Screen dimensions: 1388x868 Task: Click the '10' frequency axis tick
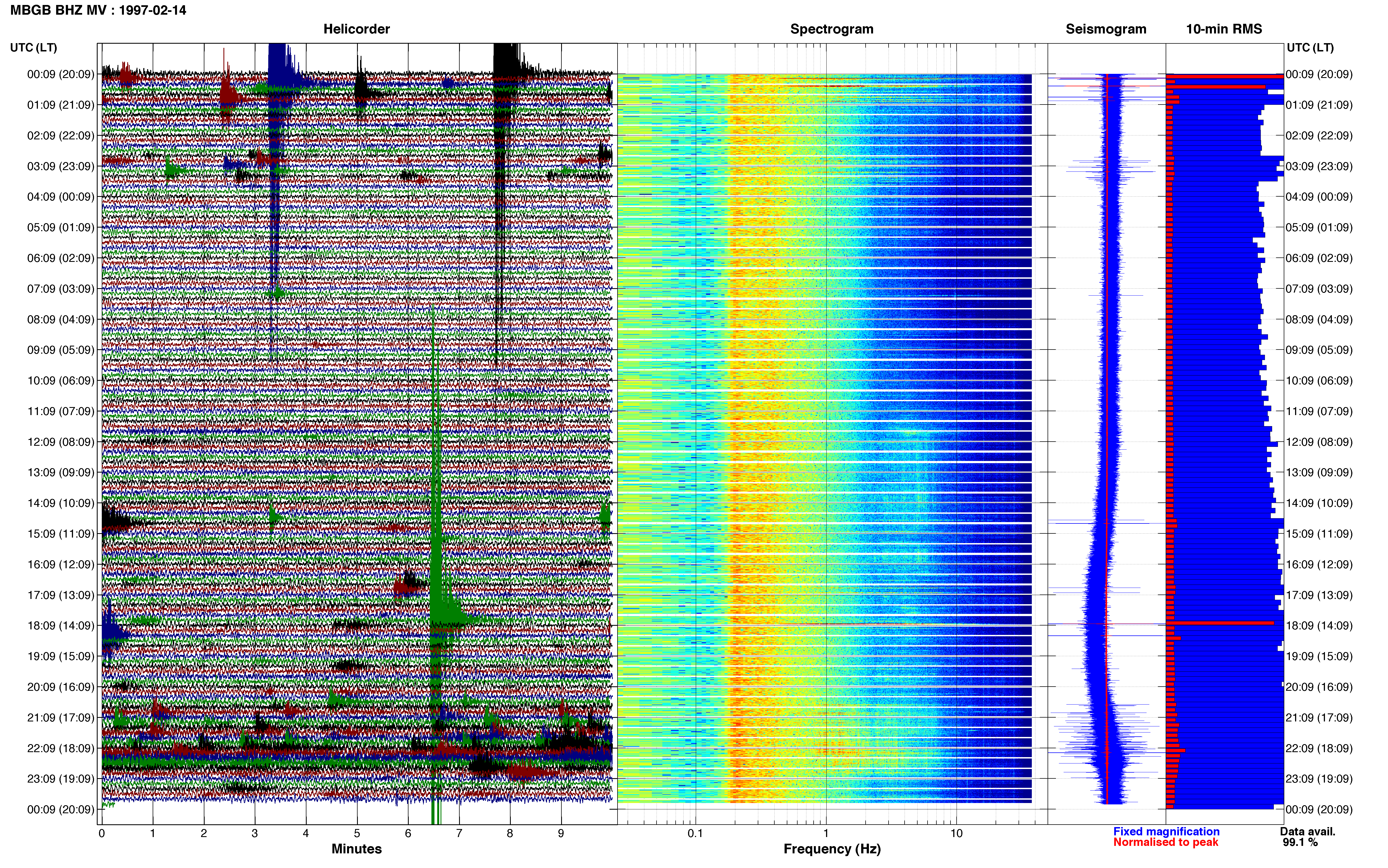[x=956, y=833]
